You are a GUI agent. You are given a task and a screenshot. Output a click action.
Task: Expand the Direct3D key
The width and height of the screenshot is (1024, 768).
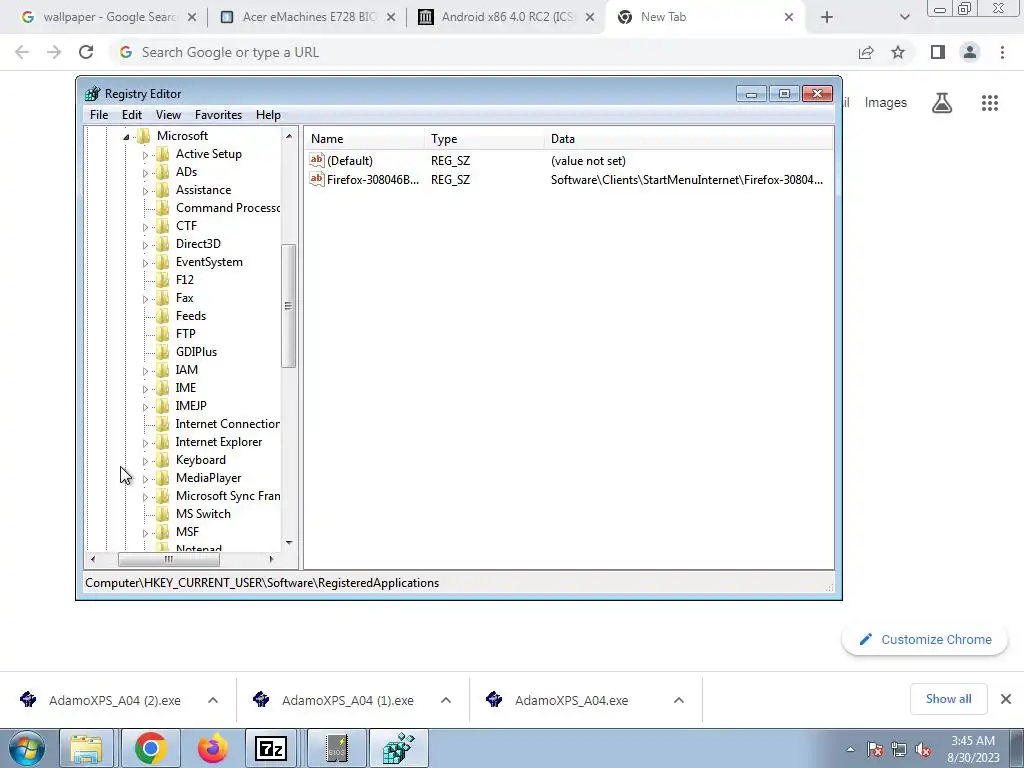[145, 245]
